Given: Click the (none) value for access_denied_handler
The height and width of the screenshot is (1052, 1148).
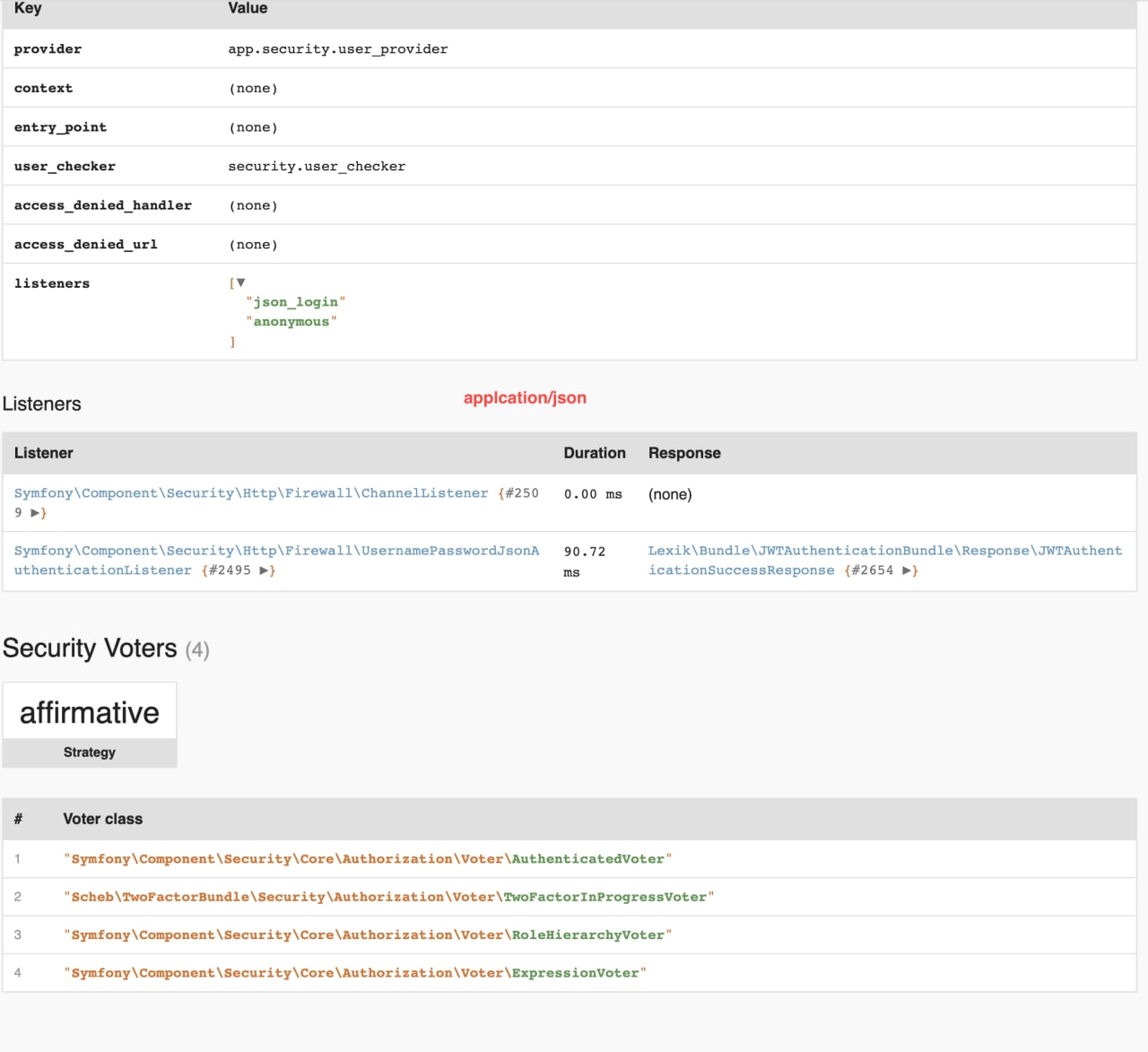Looking at the screenshot, I should pyautogui.click(x=253, y=205).
